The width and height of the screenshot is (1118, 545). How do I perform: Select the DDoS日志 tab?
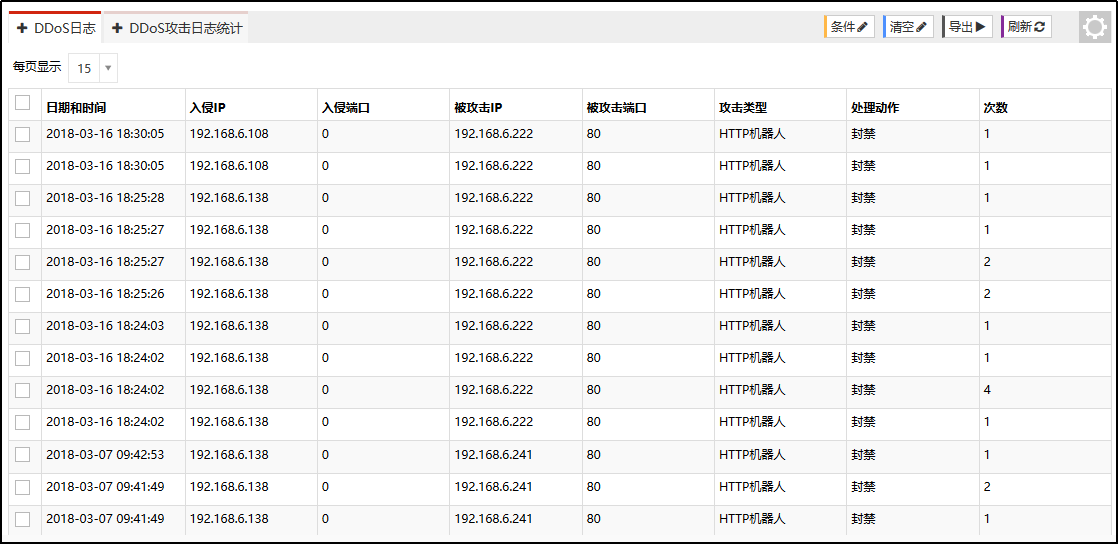(65, 29)
